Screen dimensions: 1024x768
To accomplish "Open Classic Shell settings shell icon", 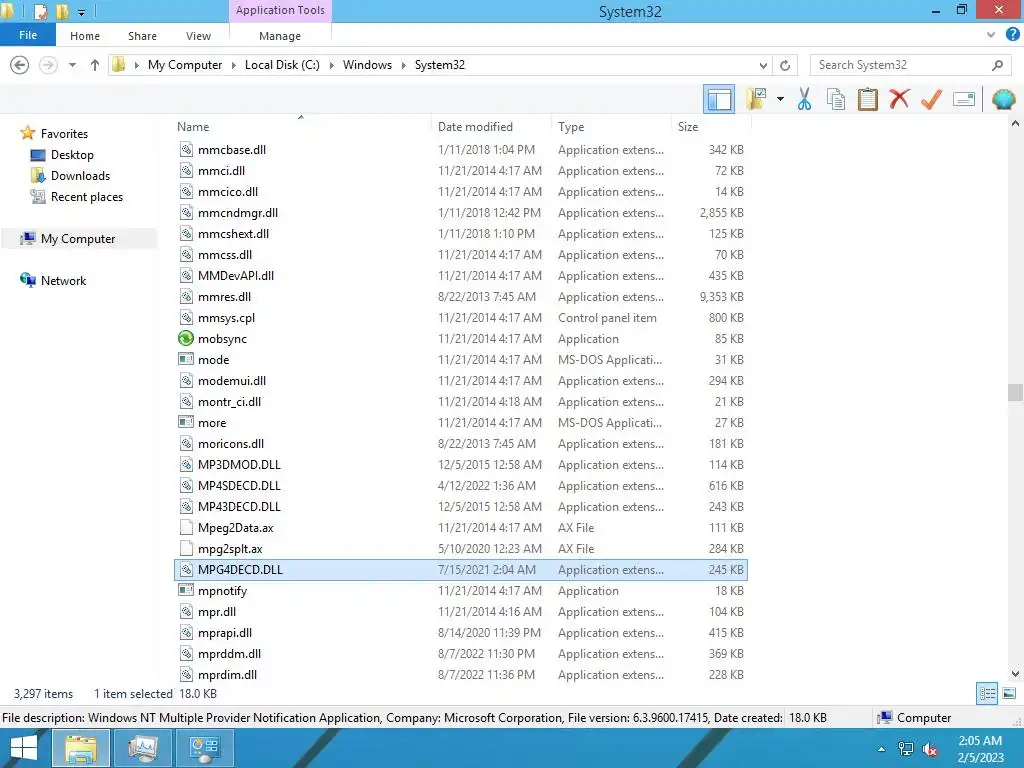I will point(1004,99).
